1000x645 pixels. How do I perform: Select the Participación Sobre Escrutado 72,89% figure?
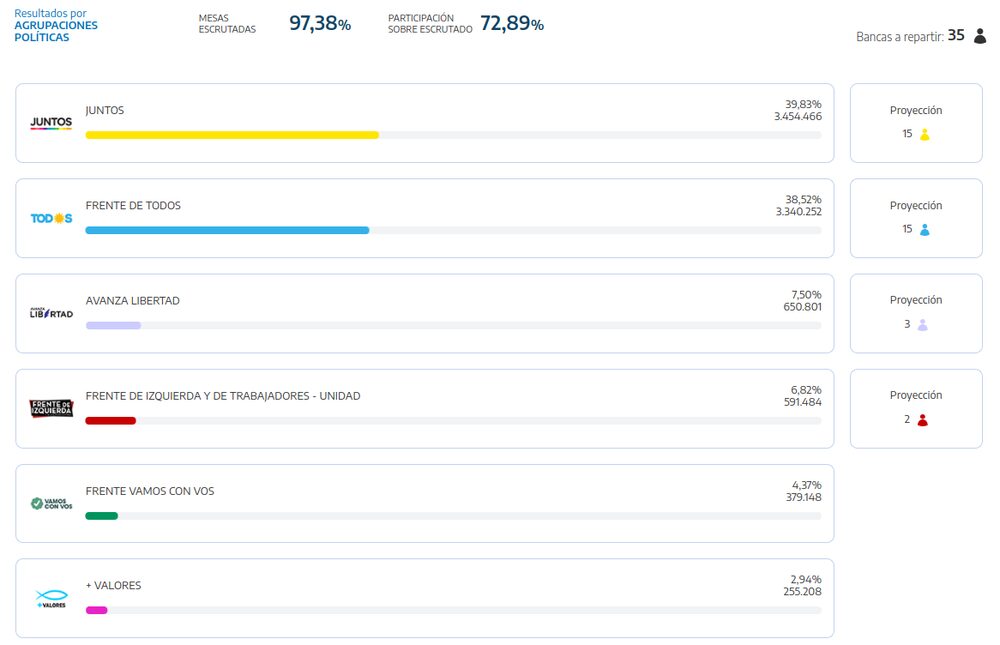click(511, 24)
